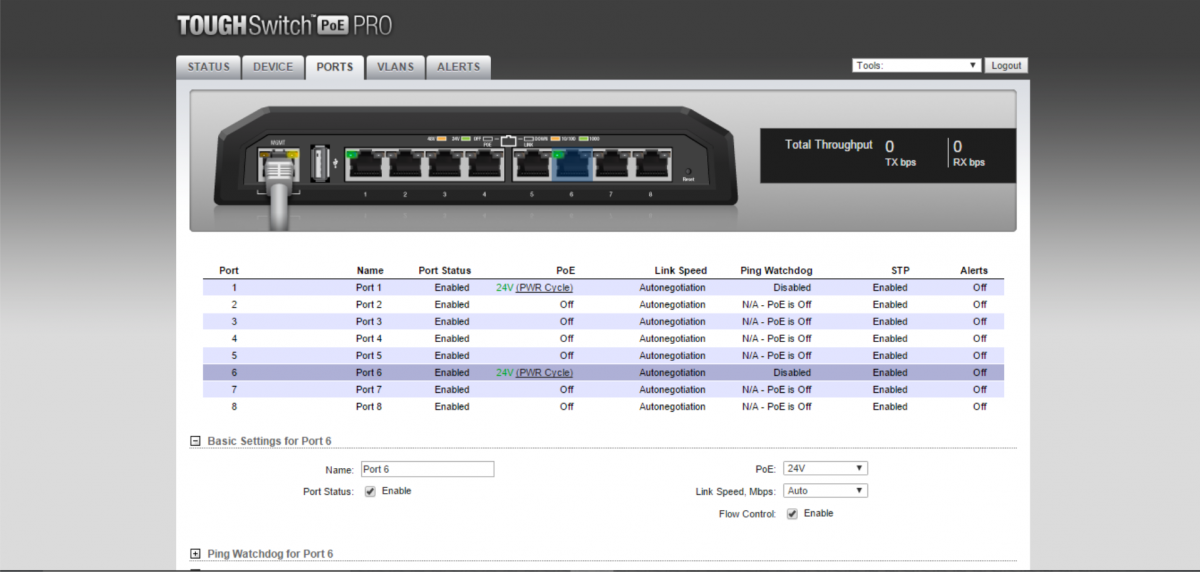Toggle the Flow Control Enable checkbox

[792, 513]
